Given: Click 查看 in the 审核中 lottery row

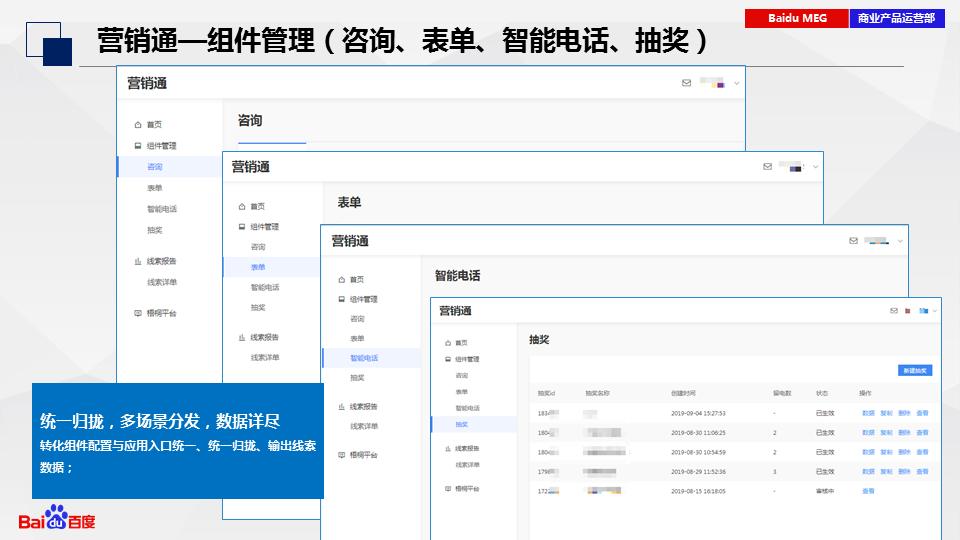Looking at the screenshot, I should [x=867, y=491].
